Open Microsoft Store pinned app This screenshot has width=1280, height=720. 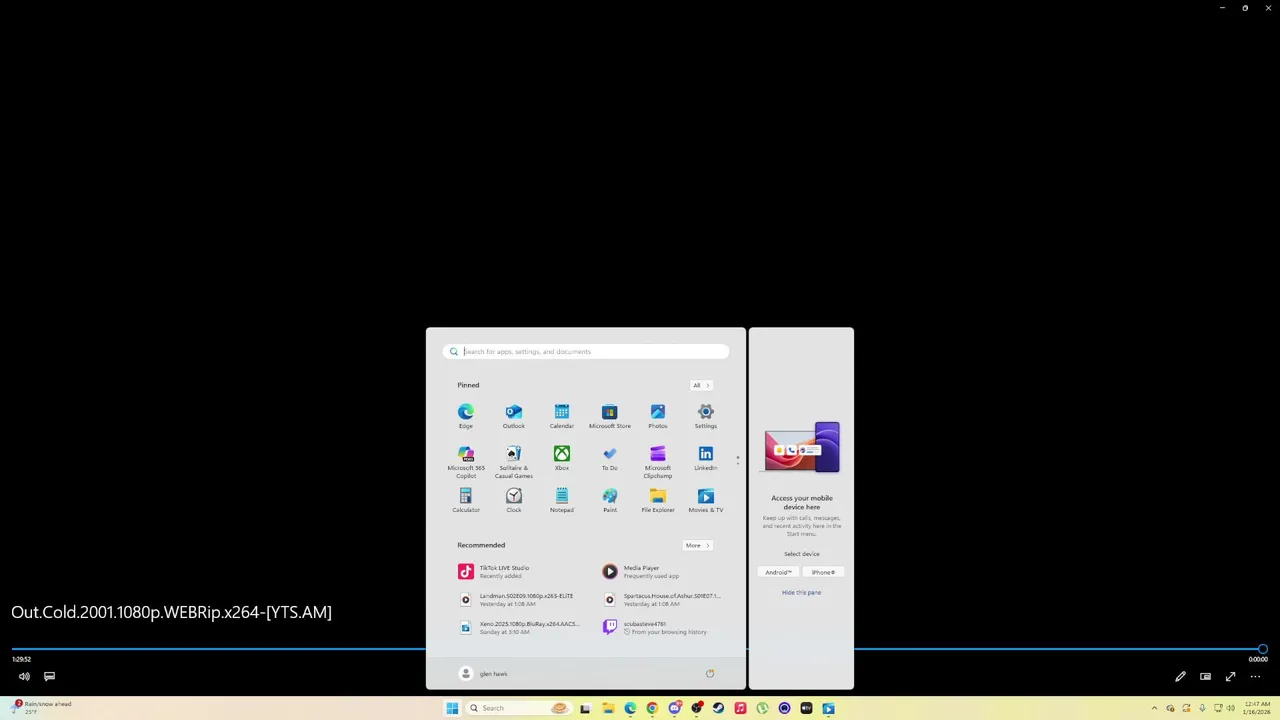coord(610,416)
